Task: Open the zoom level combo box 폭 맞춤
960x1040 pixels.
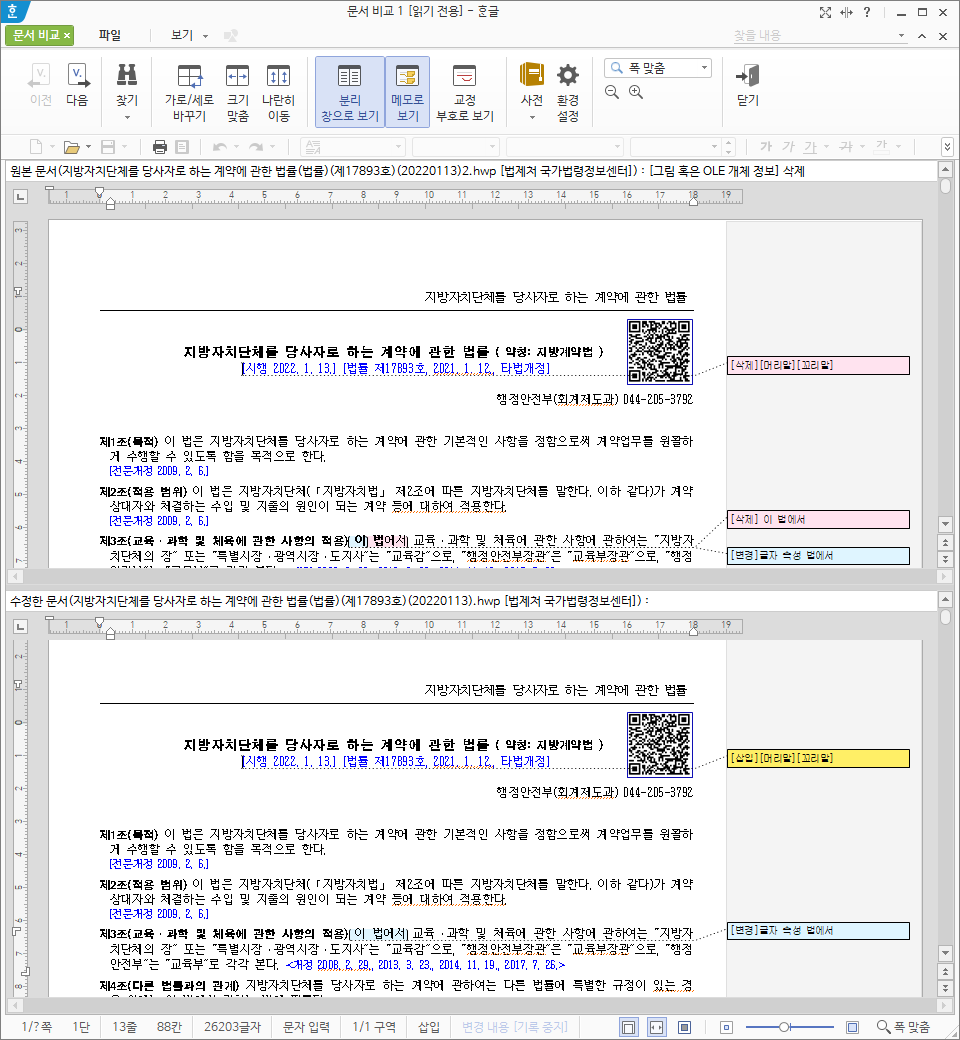Action: [657, 68]
